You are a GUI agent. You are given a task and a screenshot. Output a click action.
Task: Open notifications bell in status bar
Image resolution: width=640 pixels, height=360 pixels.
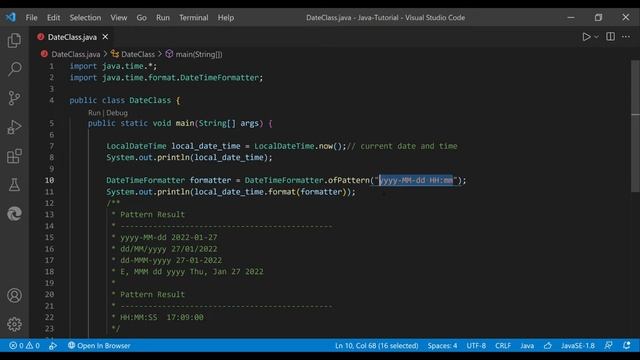[627, 345]
